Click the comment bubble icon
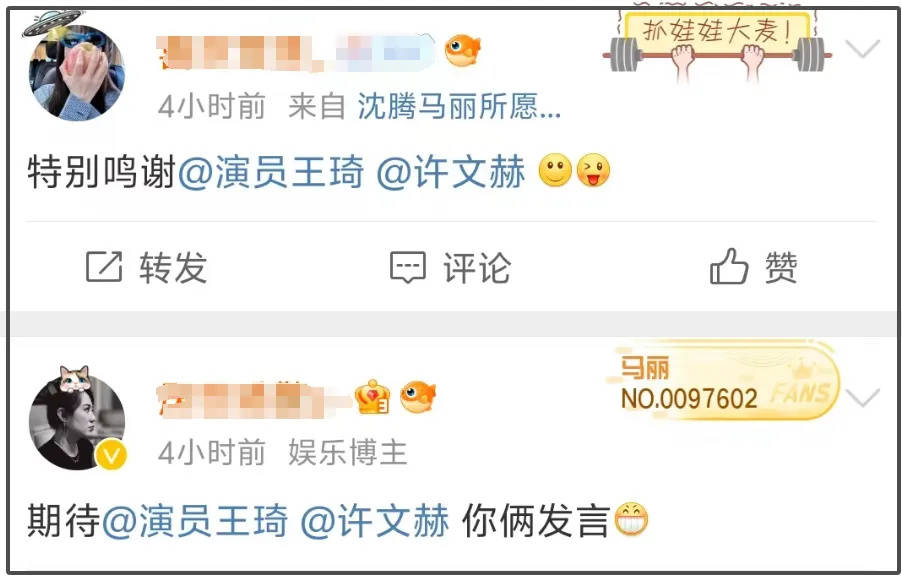902x576 pixels. (408, 268)
